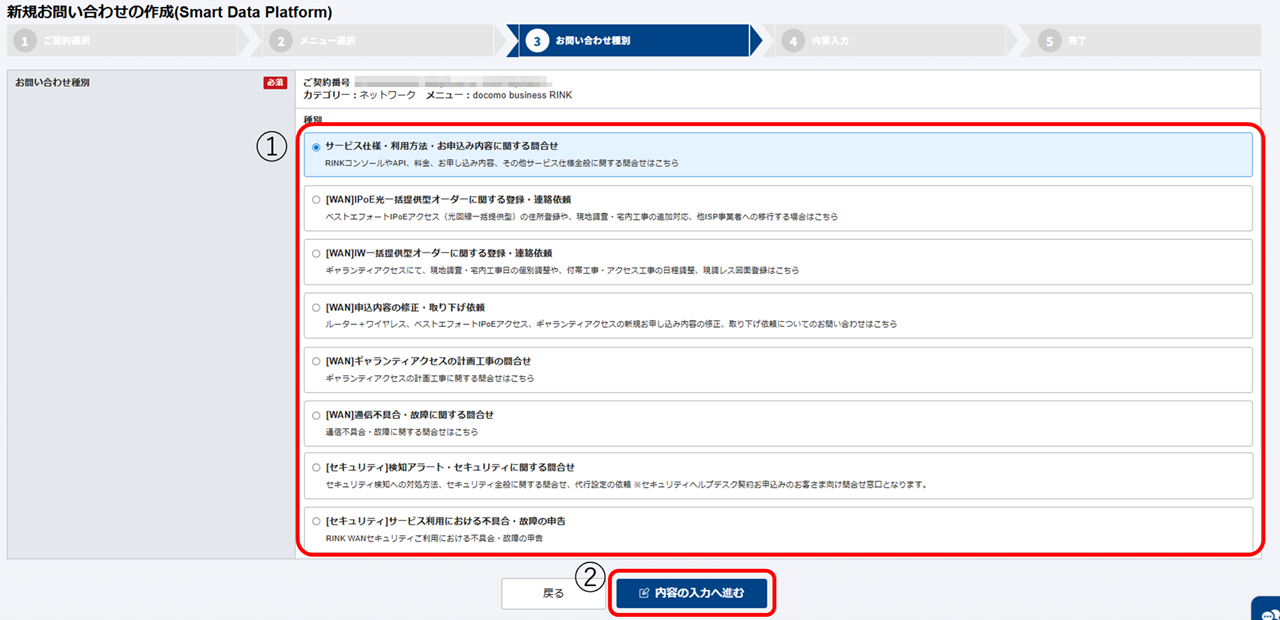
Task: Proceed with 内容の入力へ進む button
Action: [692, 593]
